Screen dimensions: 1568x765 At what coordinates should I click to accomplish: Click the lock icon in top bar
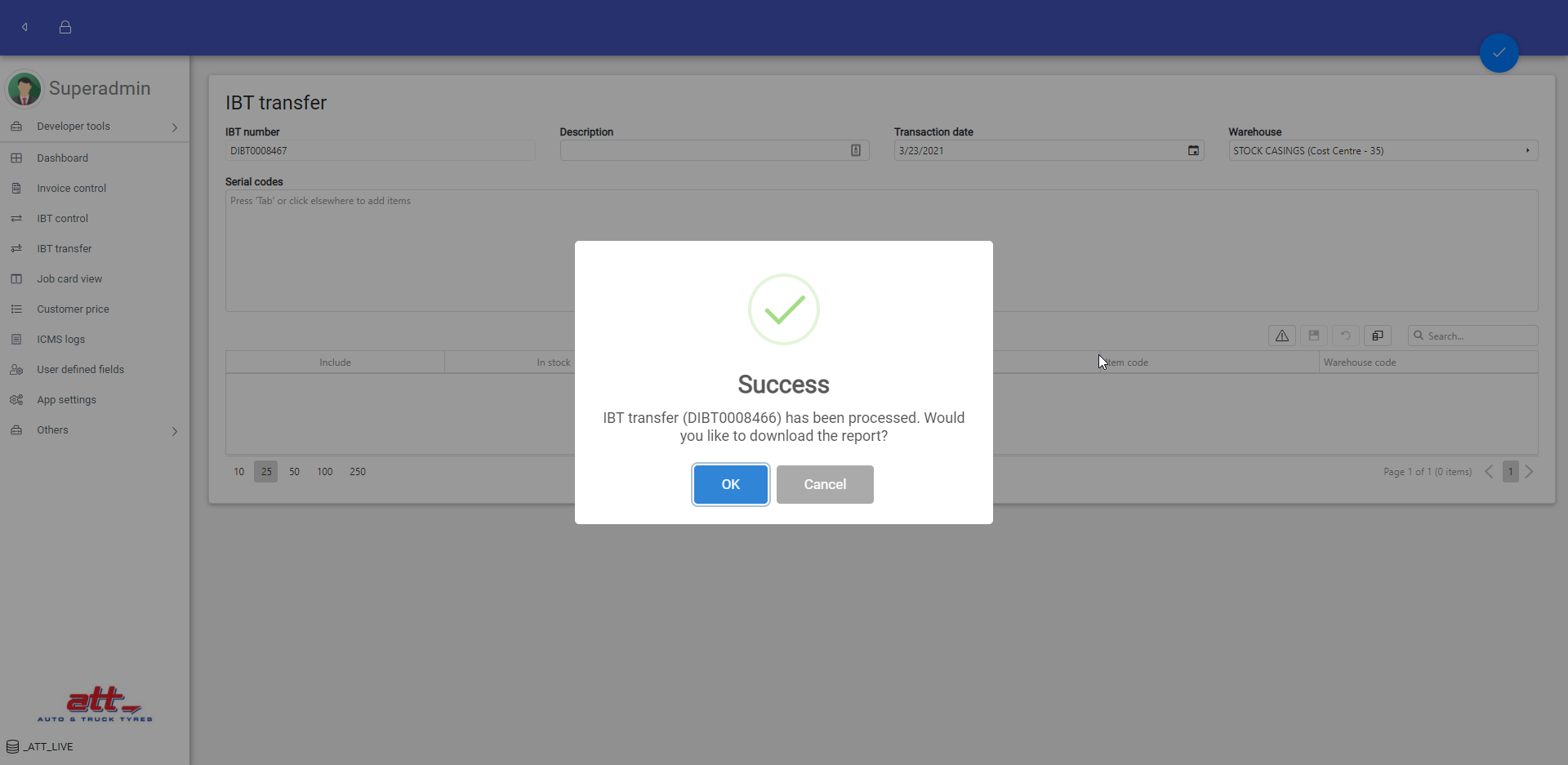[x=65, y=27]
